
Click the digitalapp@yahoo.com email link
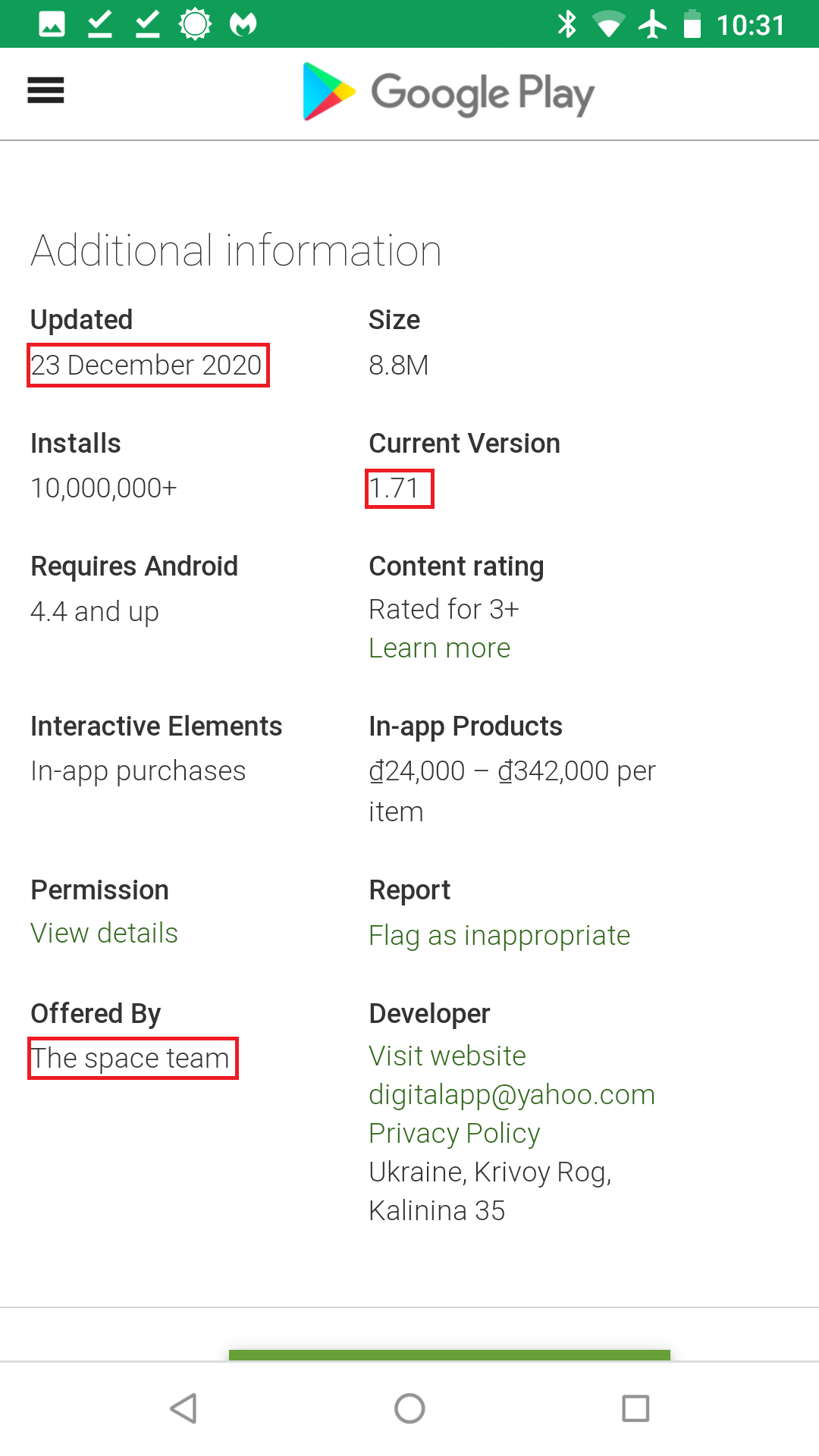(511, 1094)
